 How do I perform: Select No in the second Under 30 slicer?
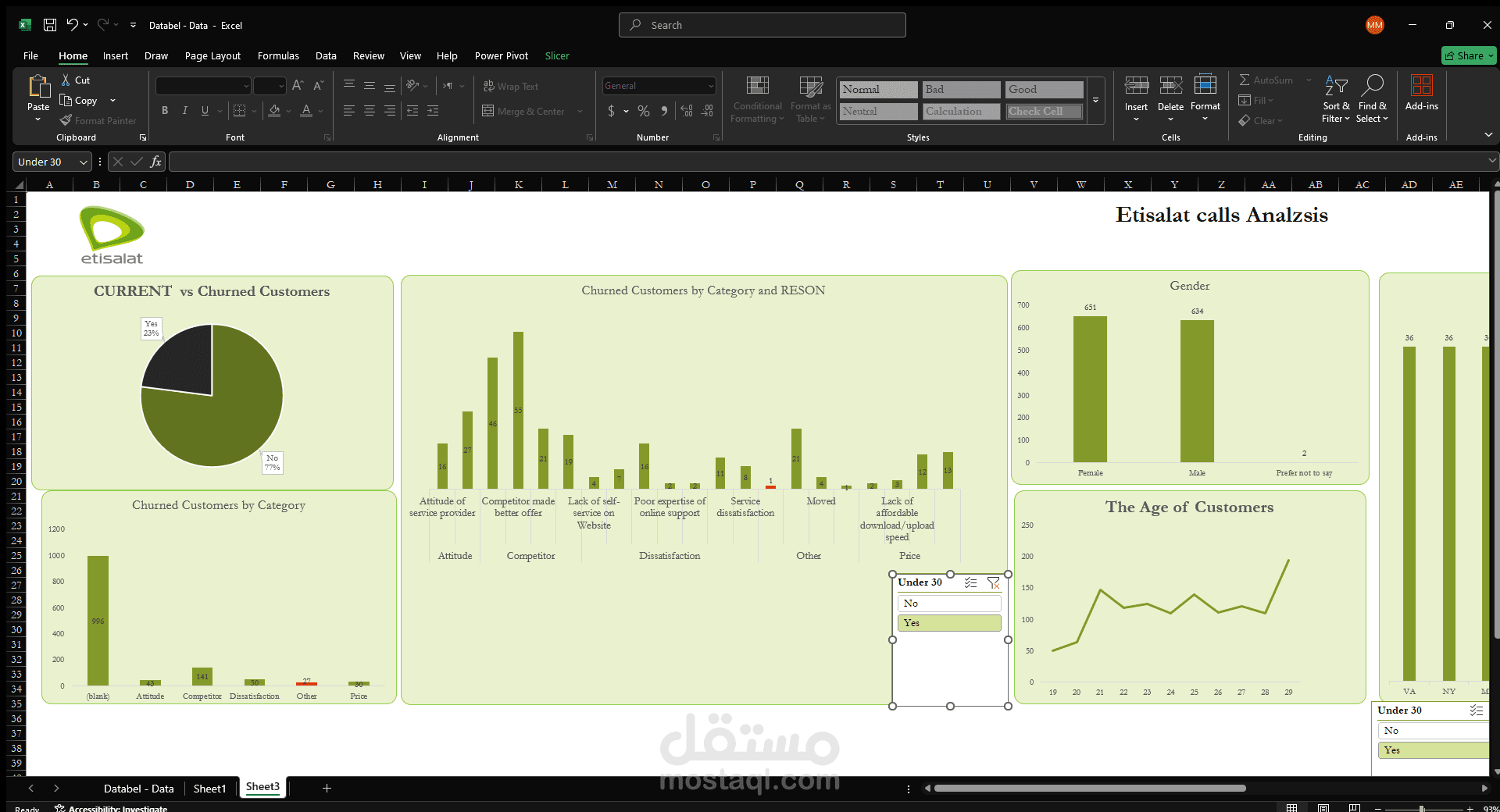(x=1433, y=731)
